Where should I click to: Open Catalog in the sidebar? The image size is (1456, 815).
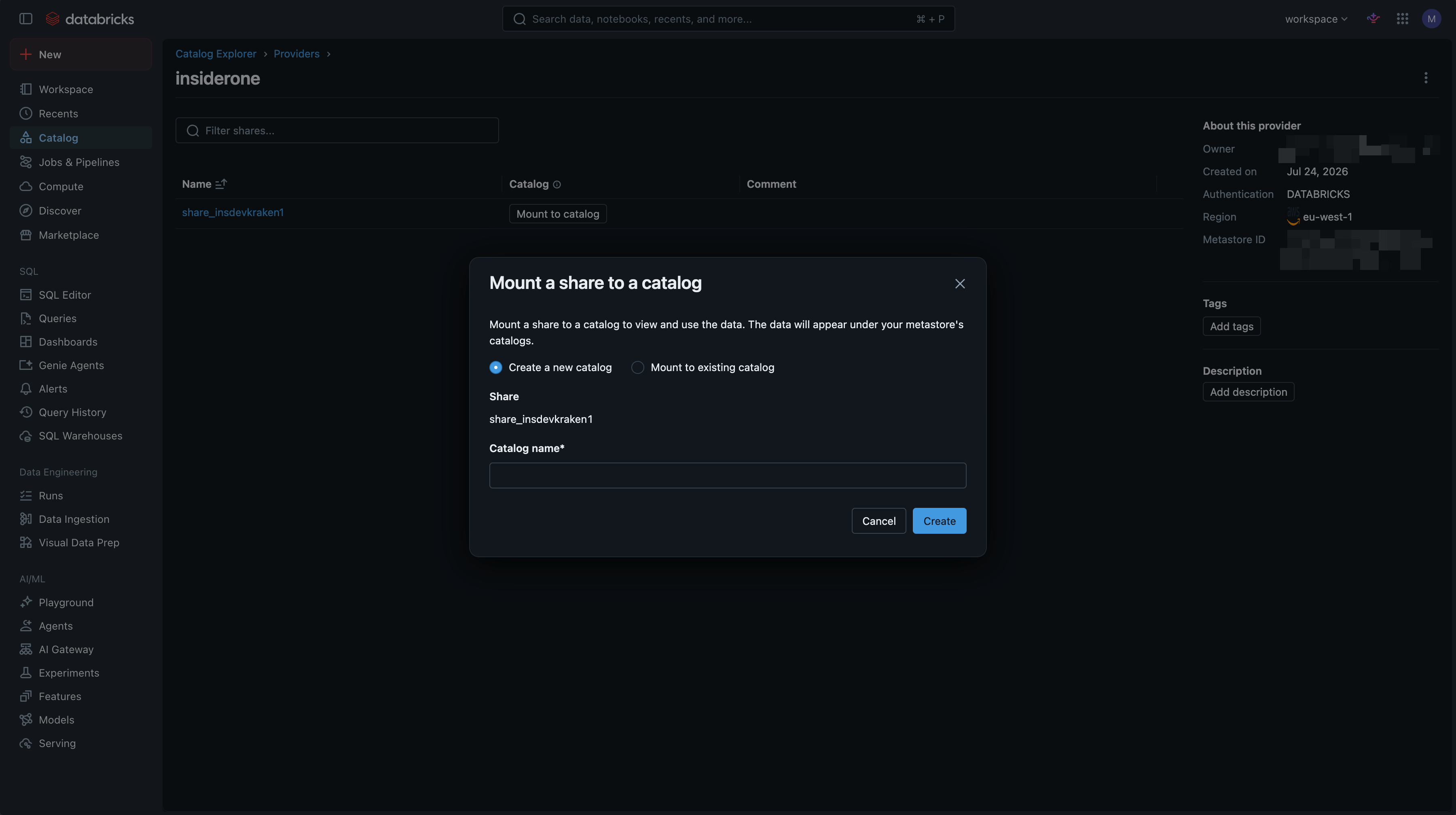(81, 138)
